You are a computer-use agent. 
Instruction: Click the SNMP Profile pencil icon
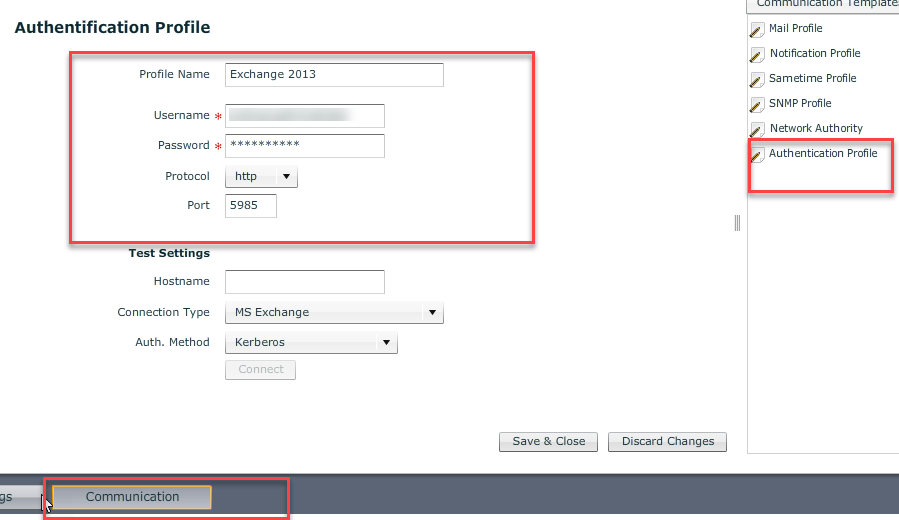click(x=757, y=105)
